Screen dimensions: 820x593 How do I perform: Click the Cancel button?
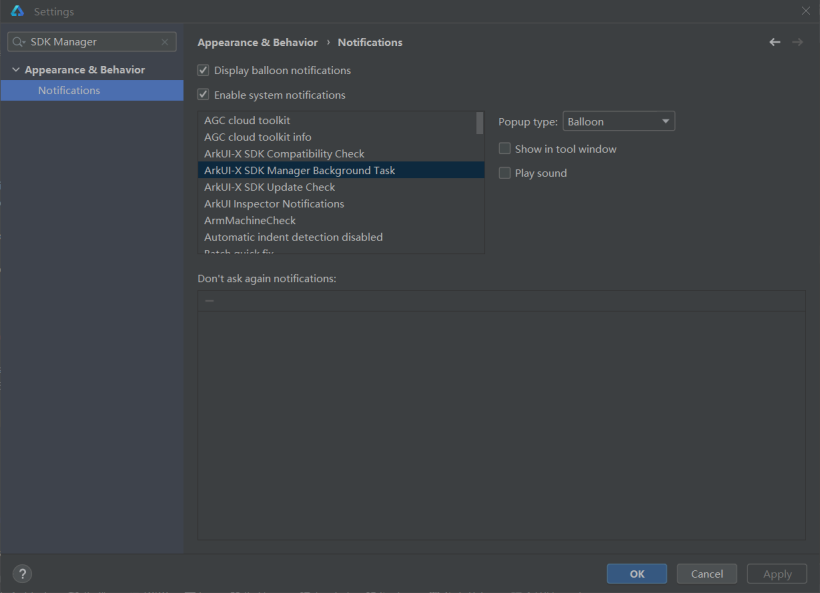pyautogui.click(x=707, y=574)
